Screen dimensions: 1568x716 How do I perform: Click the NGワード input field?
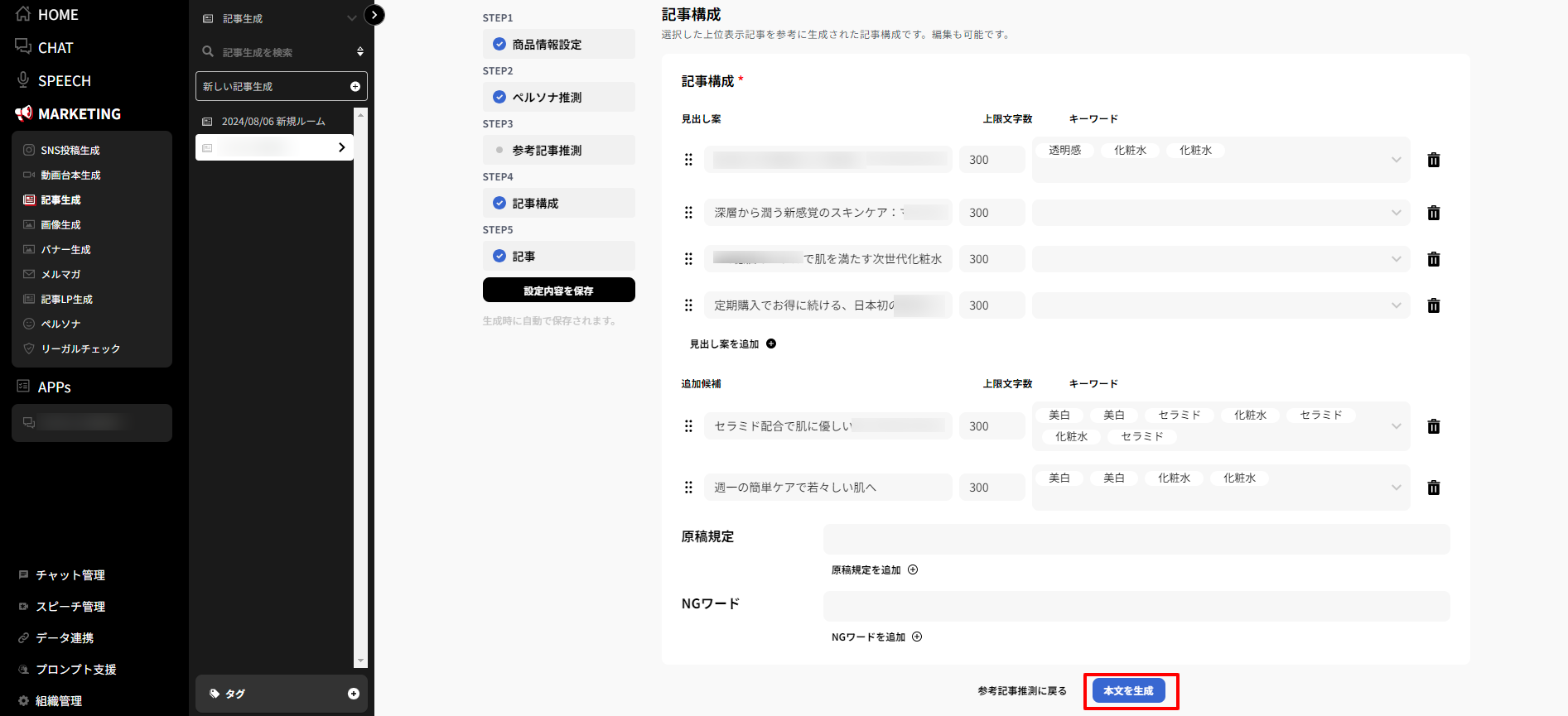1136,606
